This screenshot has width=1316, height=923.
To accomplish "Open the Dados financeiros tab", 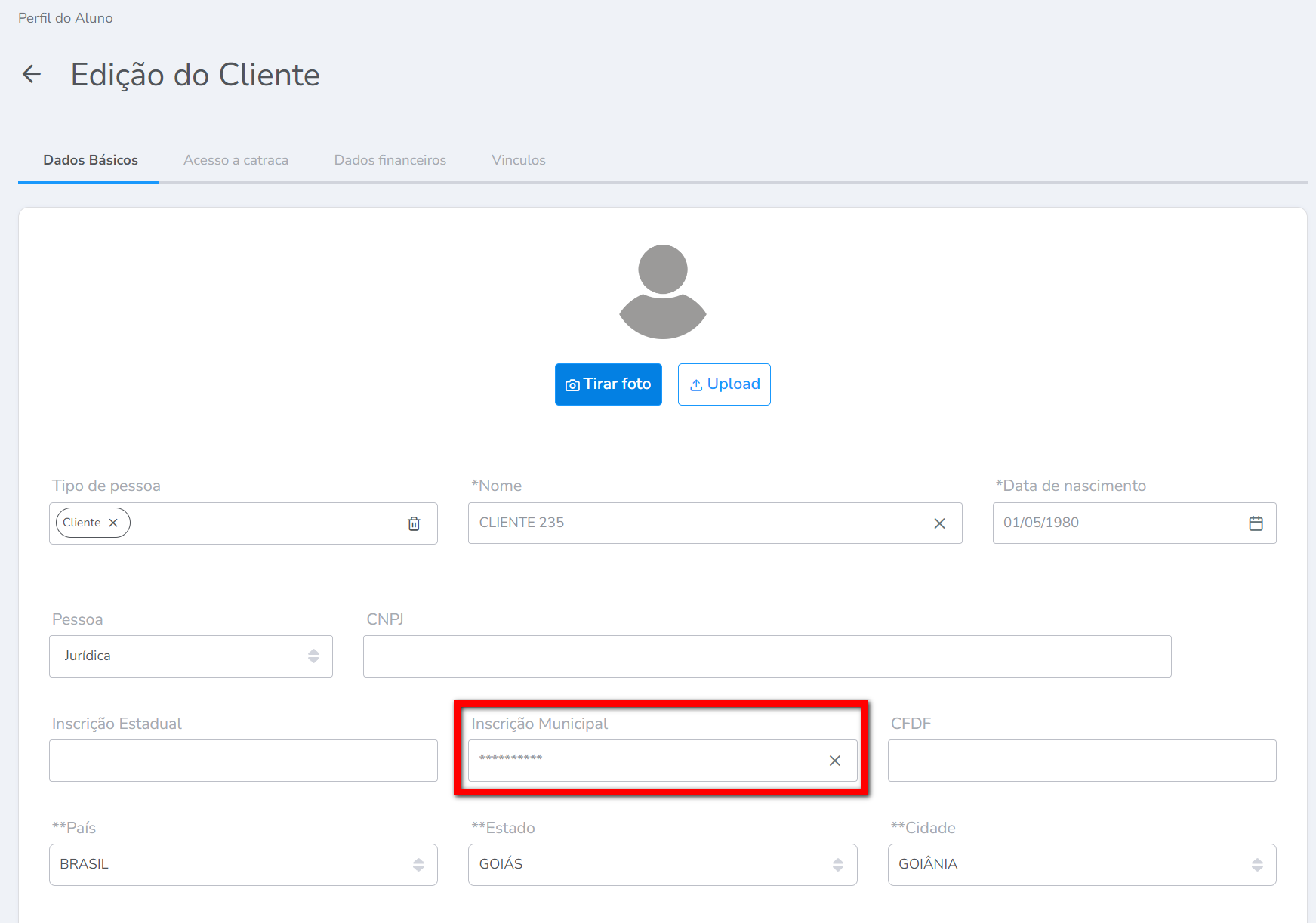I will (x=390, y=160).
